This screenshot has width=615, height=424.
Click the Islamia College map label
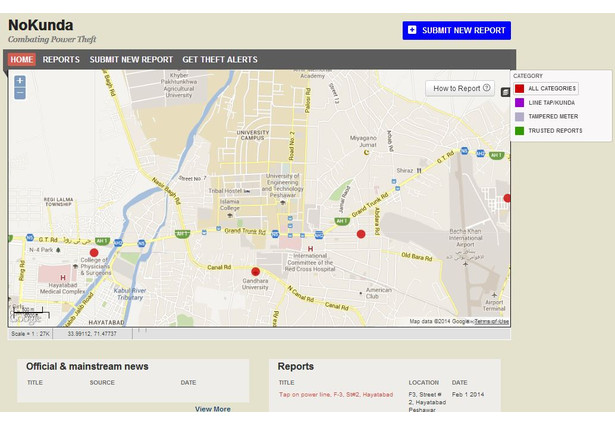pos(229,205)
